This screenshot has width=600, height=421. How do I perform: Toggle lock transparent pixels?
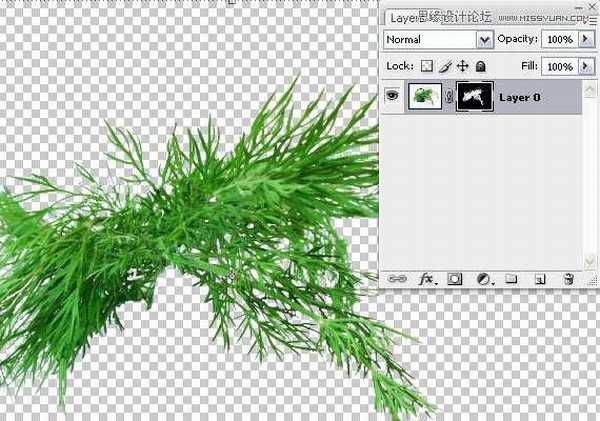pyautogui.click(x=426, y=66)
